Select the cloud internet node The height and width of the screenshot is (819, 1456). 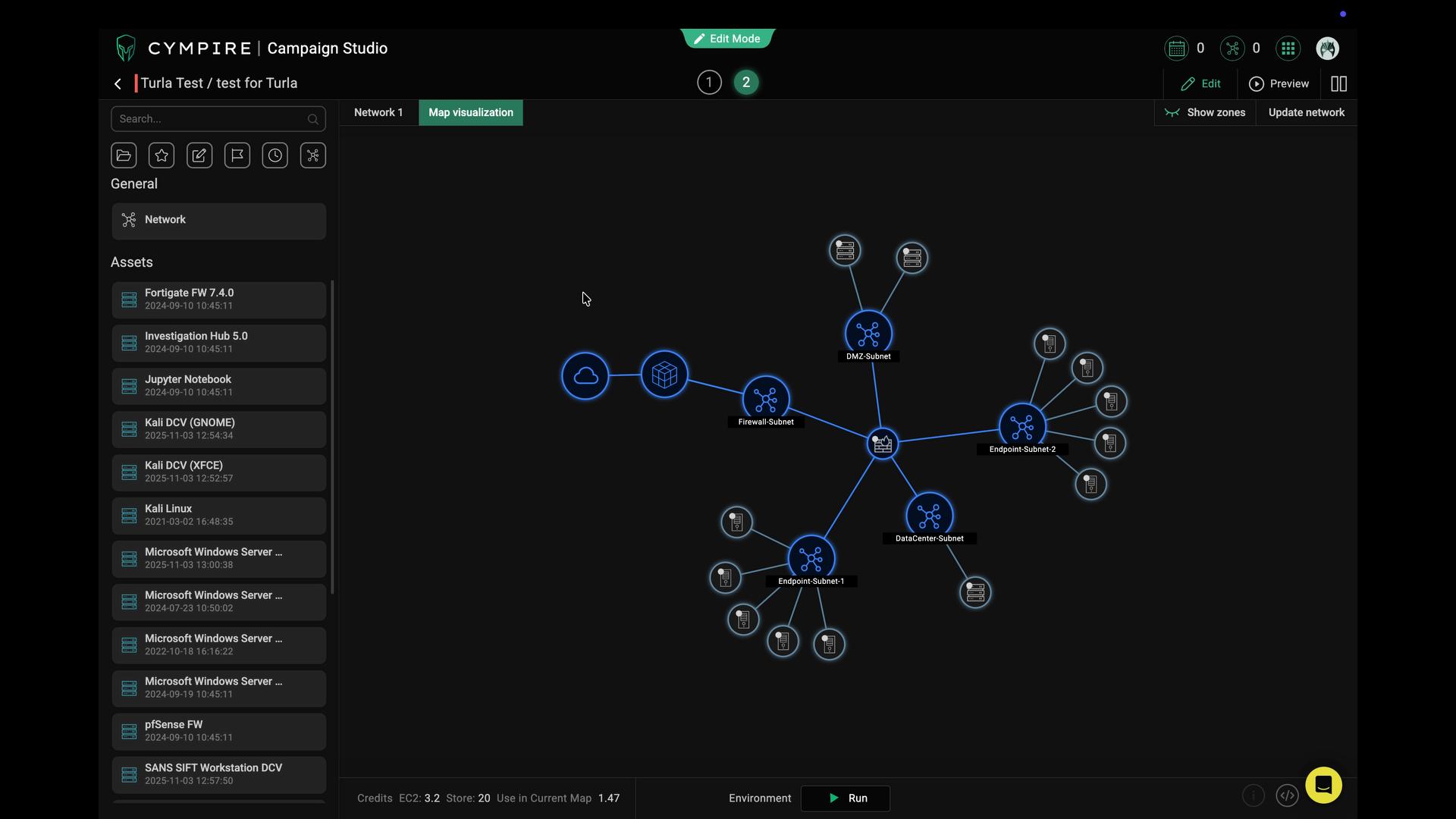pyautogui.click(x=585, y=376)
